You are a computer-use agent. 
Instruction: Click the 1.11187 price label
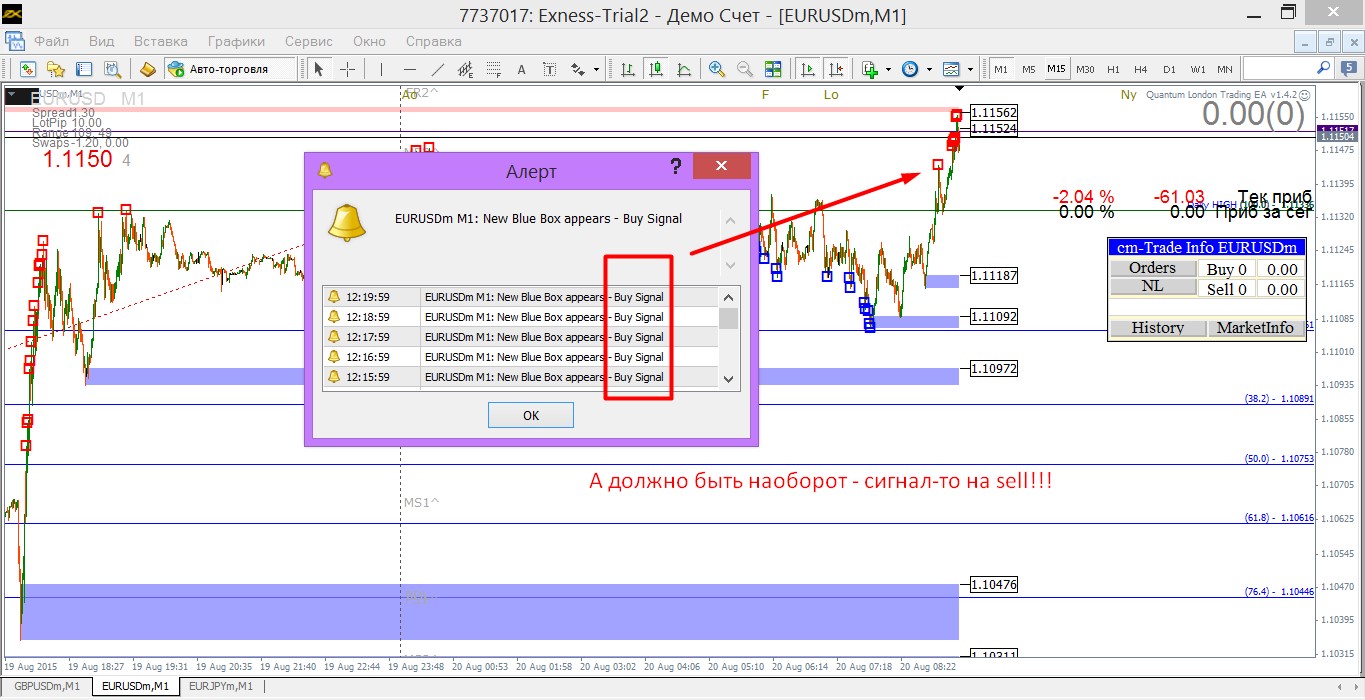(994, 276)
